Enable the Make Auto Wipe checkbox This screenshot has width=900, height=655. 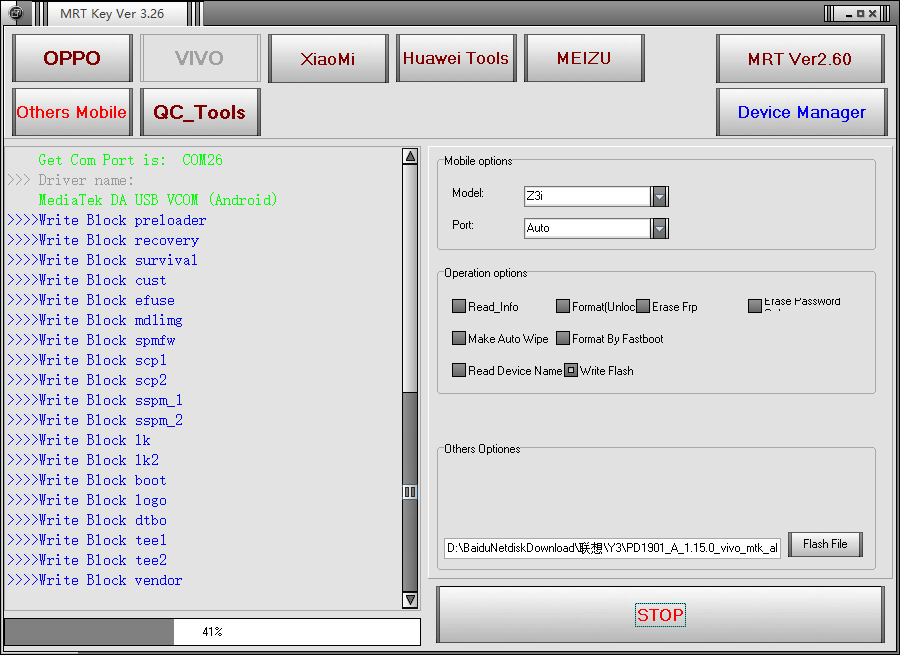coord(459,338)
